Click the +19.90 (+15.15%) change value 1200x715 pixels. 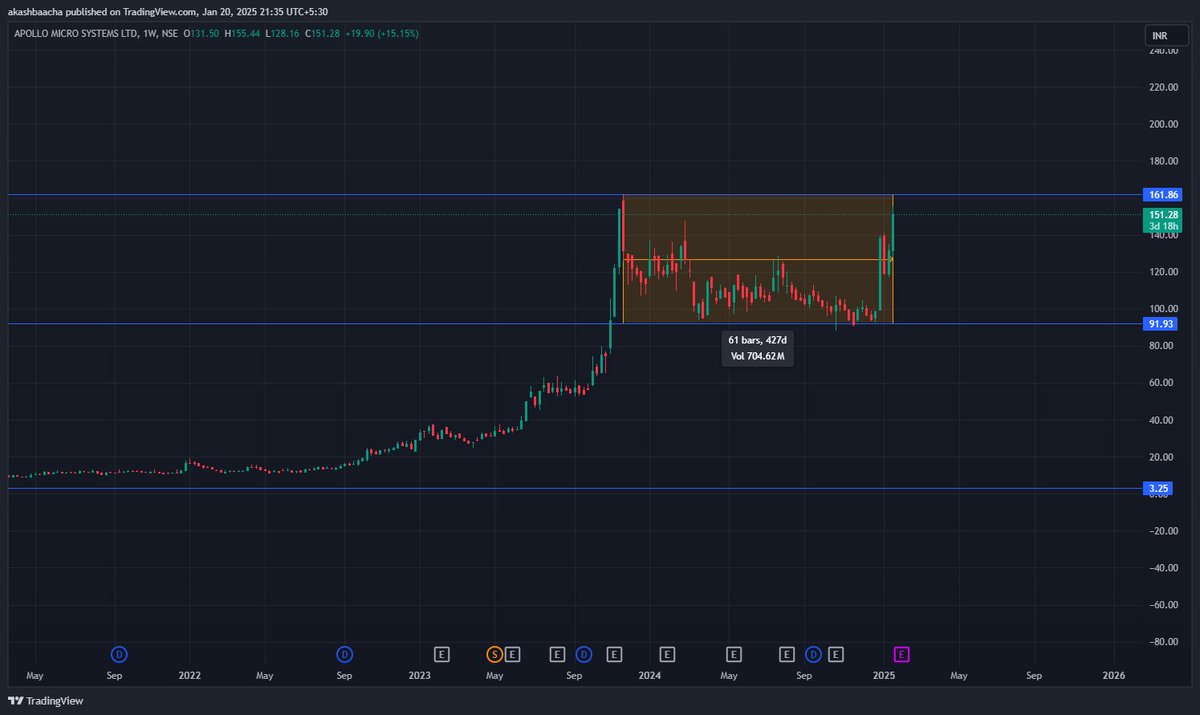[x=382, y=33]
